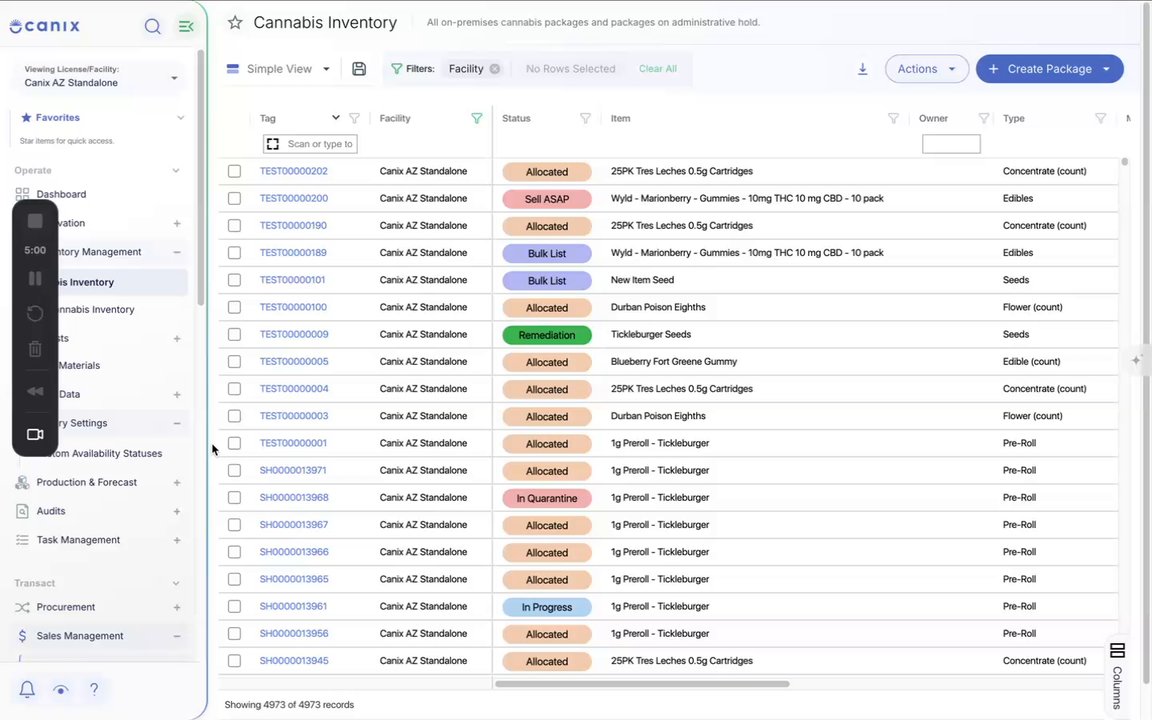Click the save view floppy disk icon
The width and height of the screenshot is (1152, 720).
coord(359,68)
